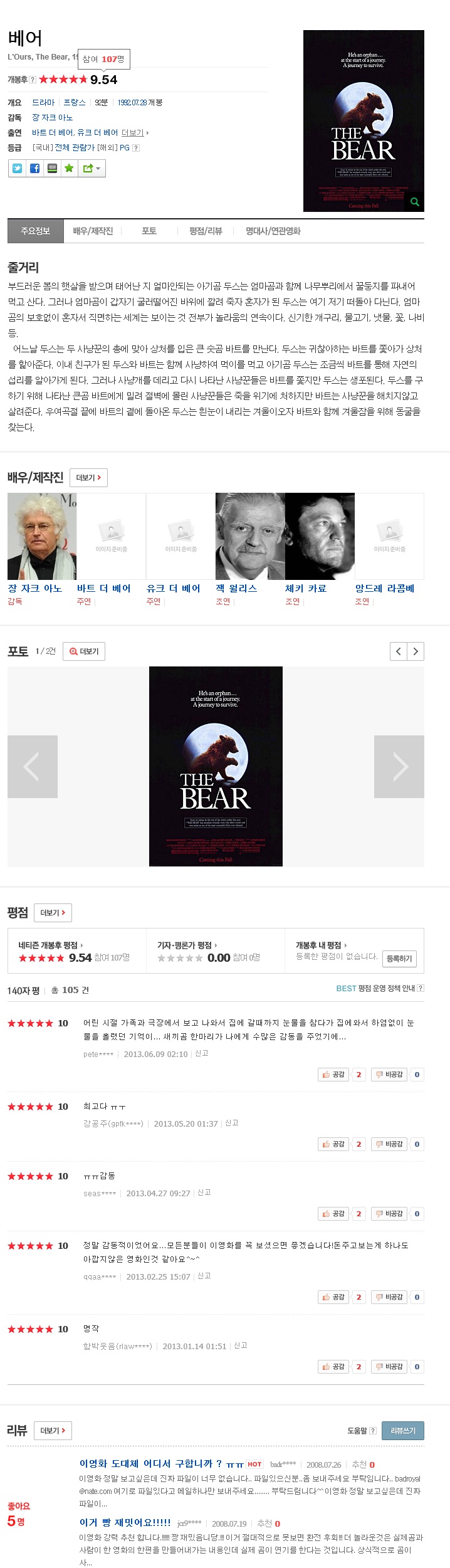Open the 평점/리뷰 tab
The height and width of the screenshot is (1568, 450).
[x=206, y=231]
